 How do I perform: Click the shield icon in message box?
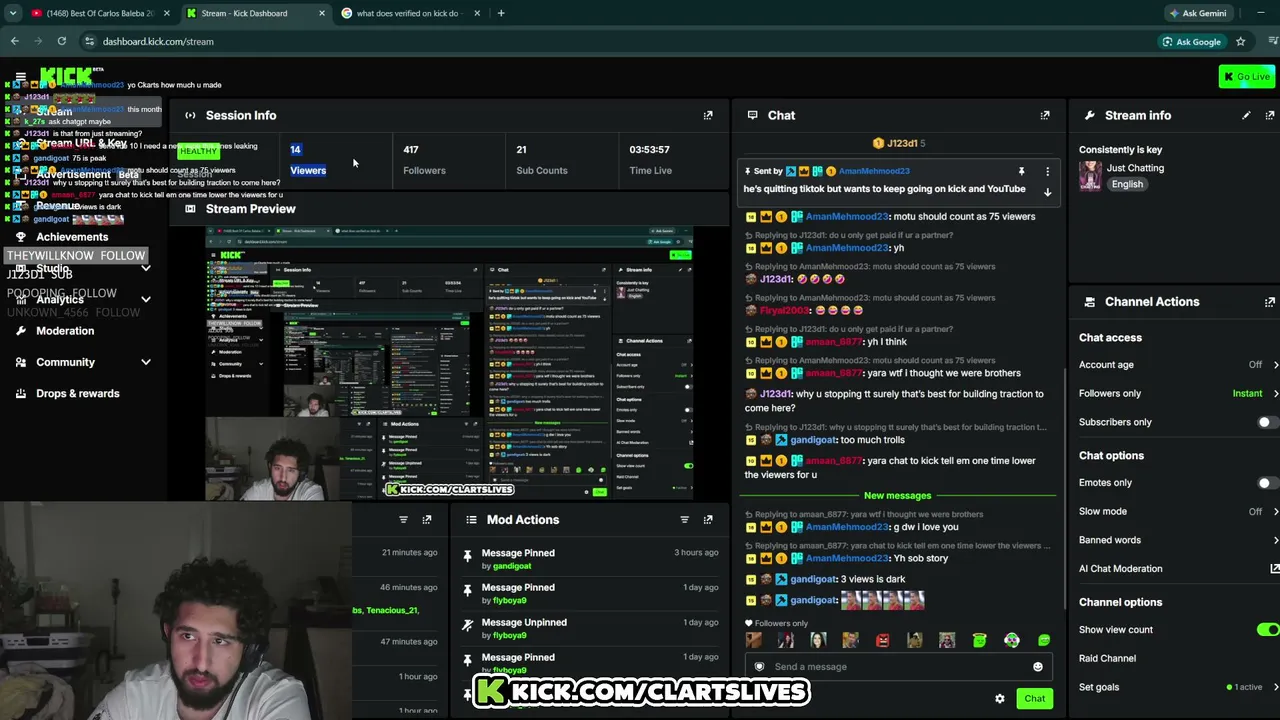pyautogui.click(x=760, y=667)
